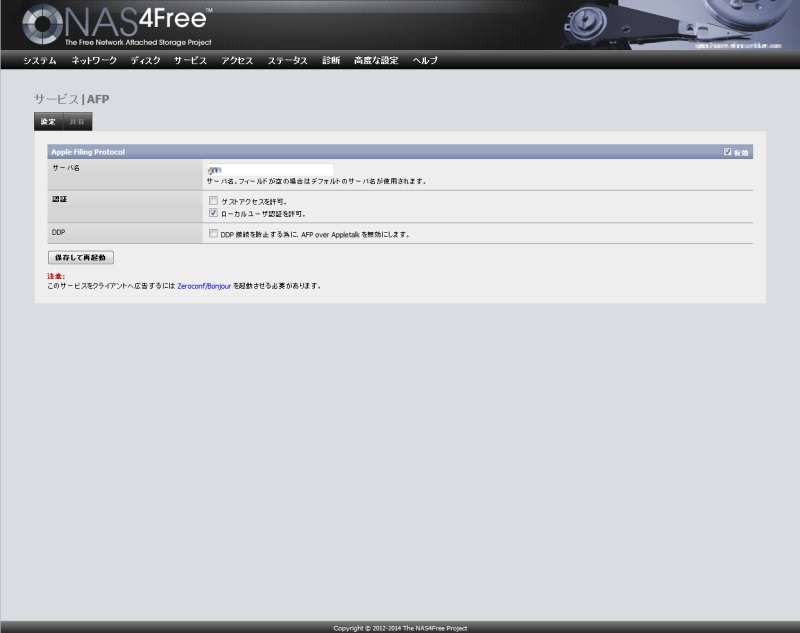The width and height of the screenshot is (800, 633).
Task: Click the NAS4Free logo
Action: point(117,24)
